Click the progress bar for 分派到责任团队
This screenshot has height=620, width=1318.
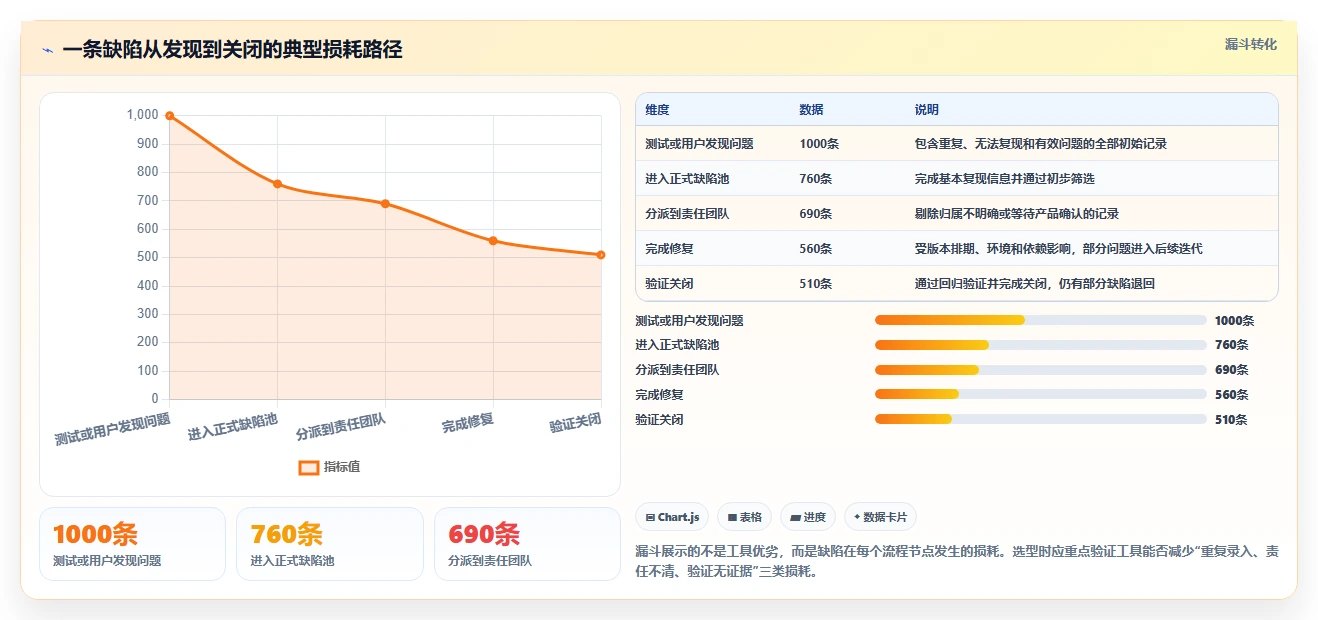tap(1041, 370)
